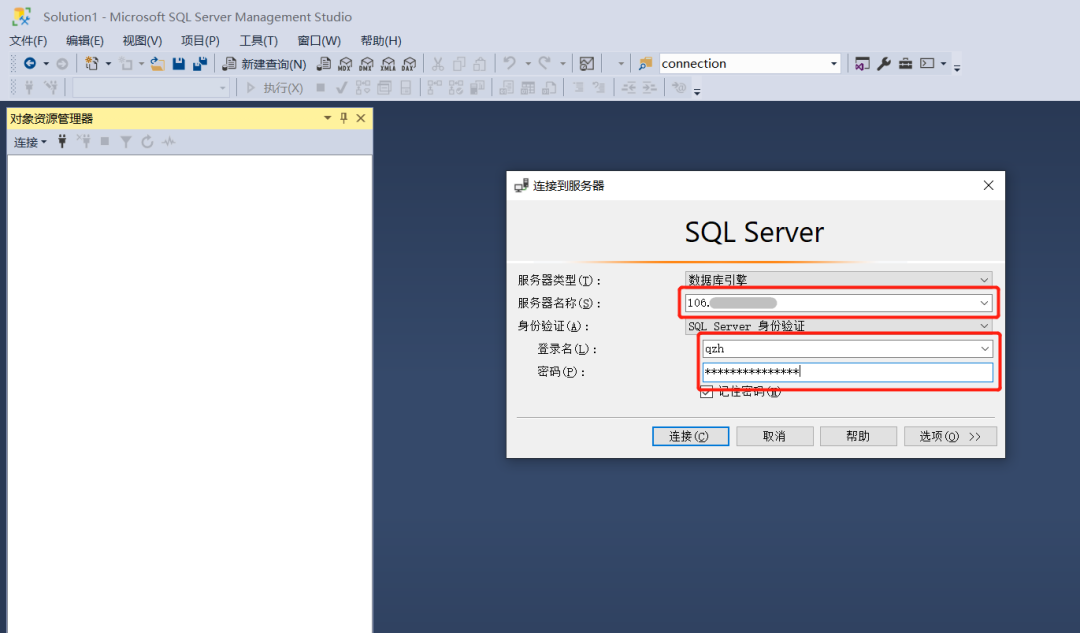The image size is (1080, 633).
Task: Toggle the Remember password checkbox
Action: (x=706, y=392)
